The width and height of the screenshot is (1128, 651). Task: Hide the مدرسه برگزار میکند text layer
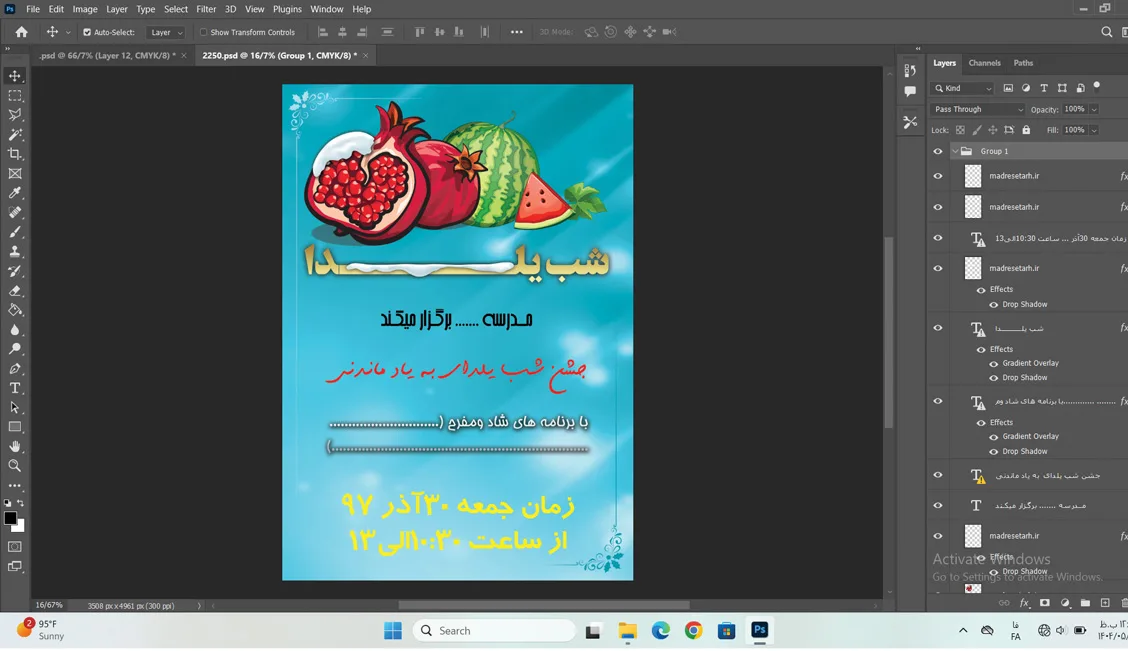pos(937,505)
